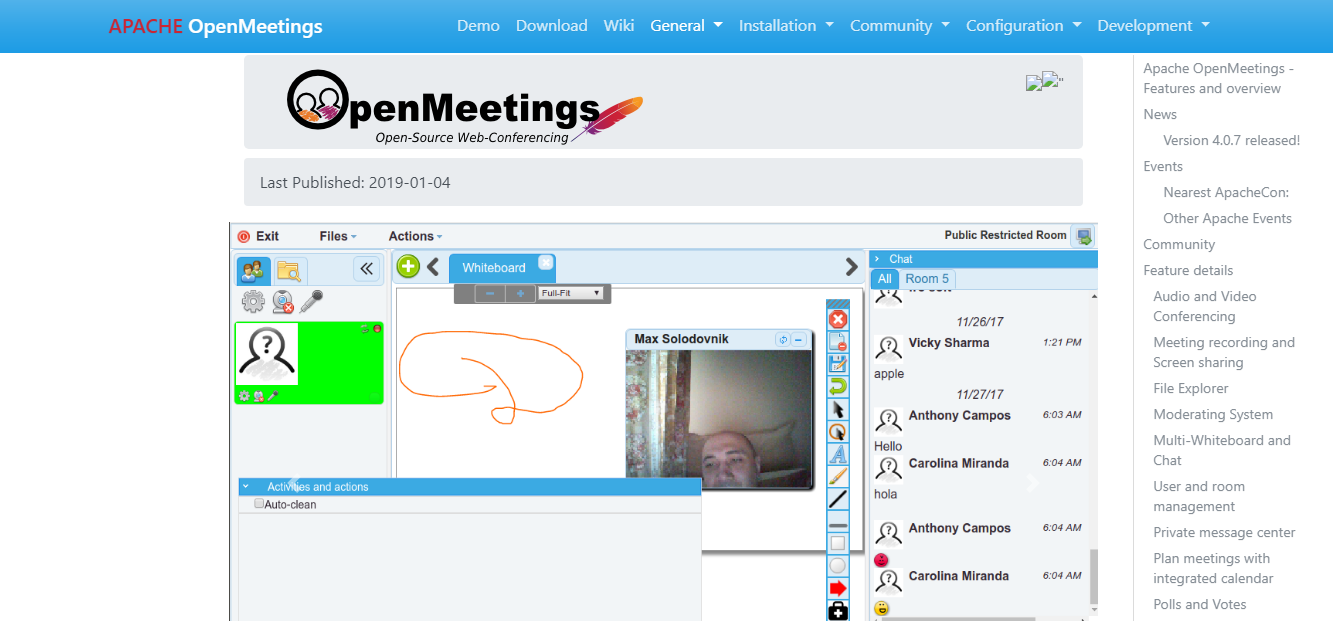Open the Download link
Viewport: 1333px width, 621px height.
(551, 26)
